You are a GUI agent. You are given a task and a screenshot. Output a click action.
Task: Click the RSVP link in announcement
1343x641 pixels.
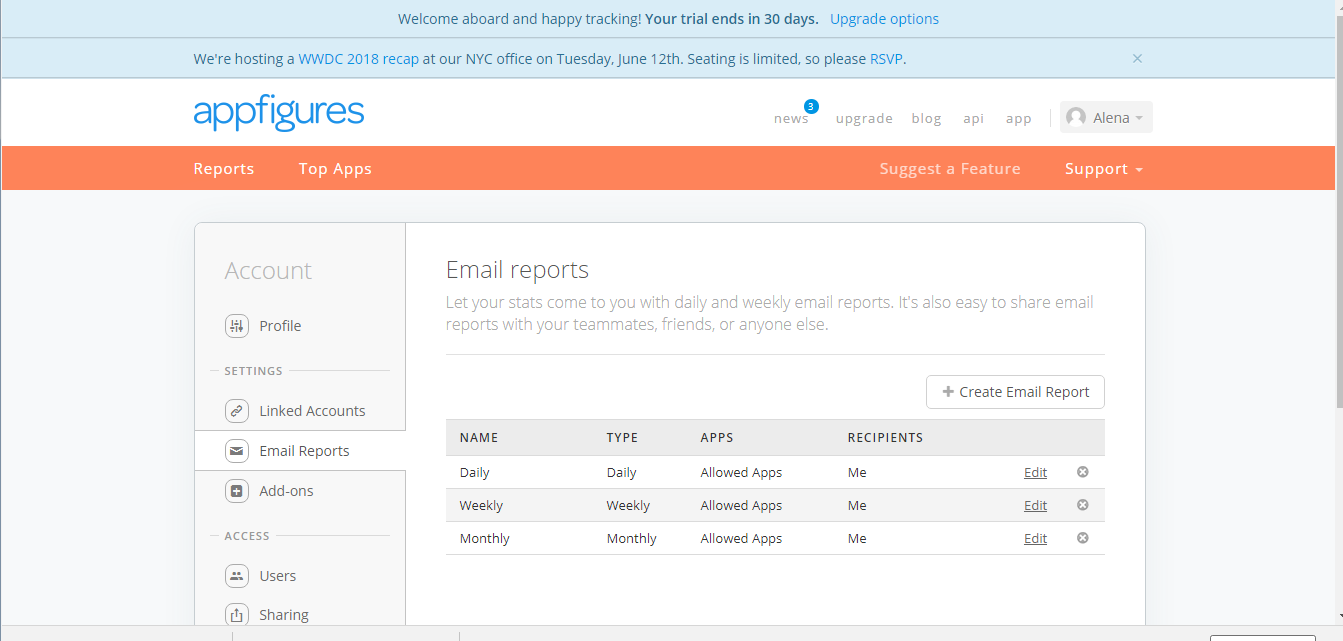[x=886, y=59]
